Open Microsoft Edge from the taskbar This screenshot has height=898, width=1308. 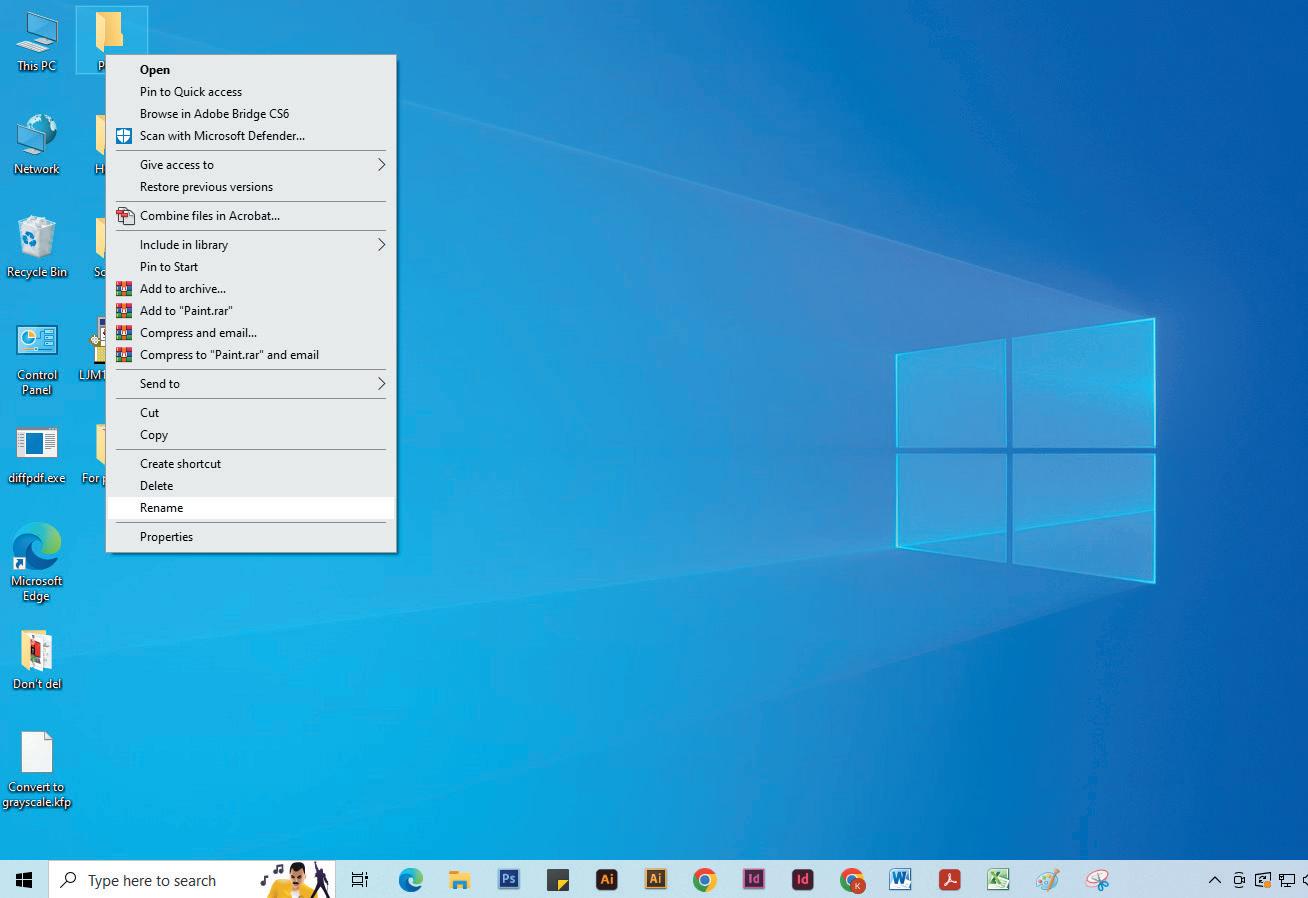tap(410, 880)
